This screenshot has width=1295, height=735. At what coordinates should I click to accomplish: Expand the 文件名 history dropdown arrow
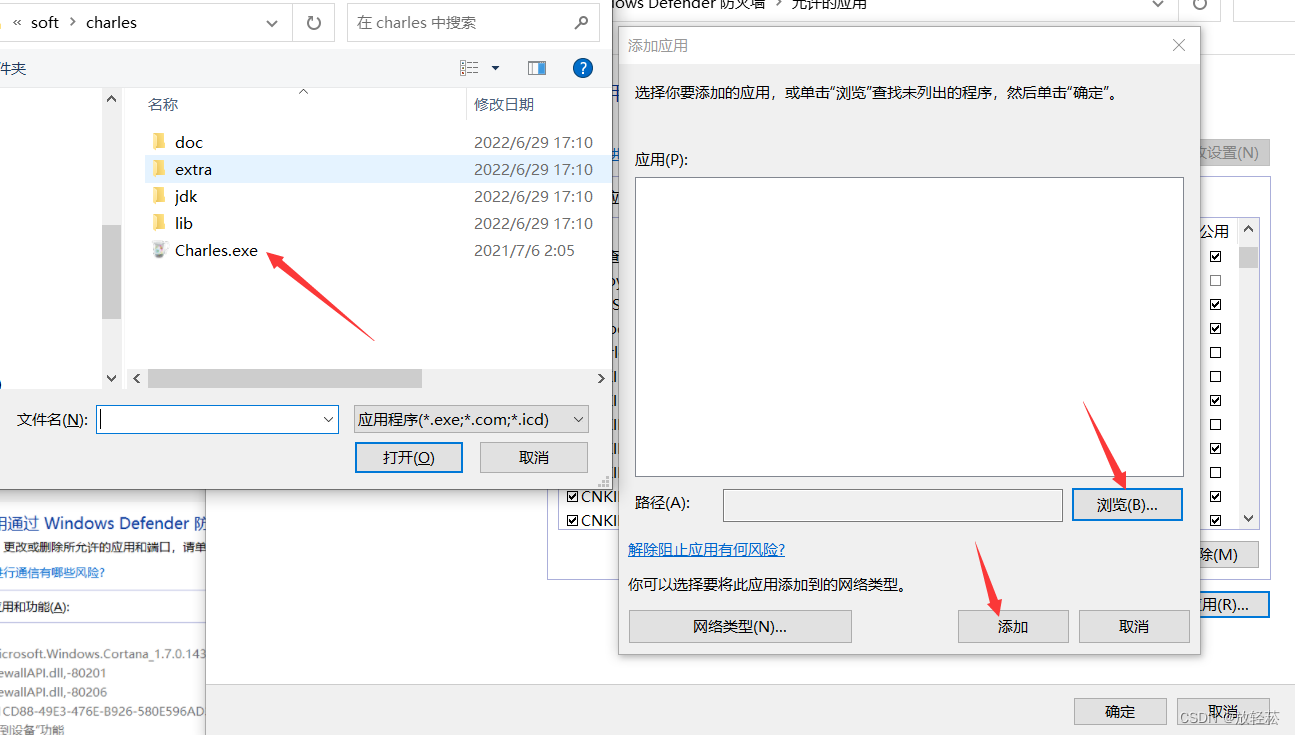click(328, 420)
